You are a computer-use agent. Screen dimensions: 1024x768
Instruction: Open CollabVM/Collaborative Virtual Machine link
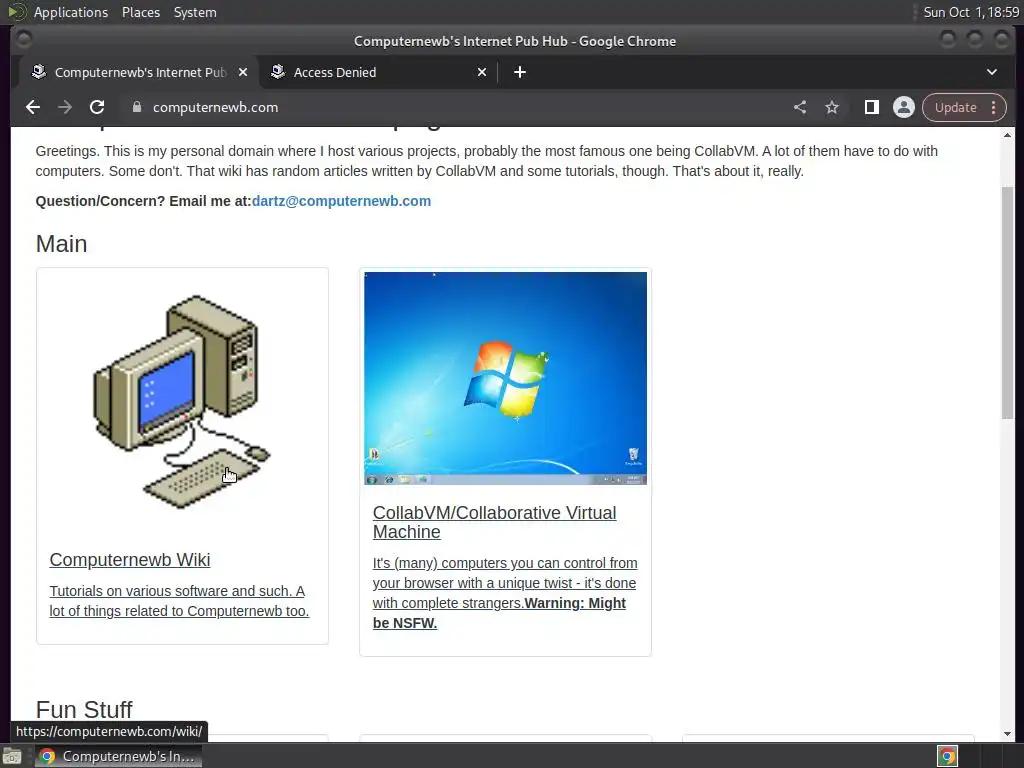(x=494, y=522)
